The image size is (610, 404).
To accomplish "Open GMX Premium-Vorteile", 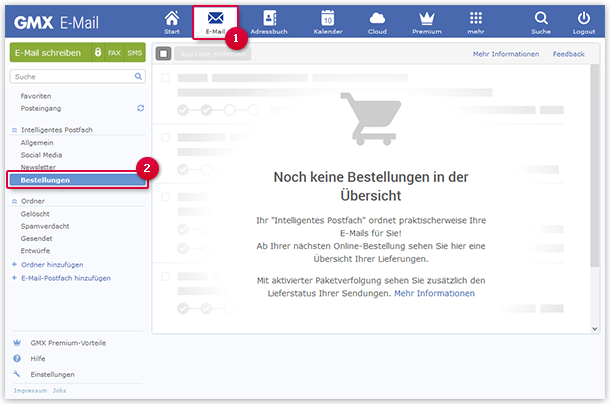I will [x=68, y=343].
